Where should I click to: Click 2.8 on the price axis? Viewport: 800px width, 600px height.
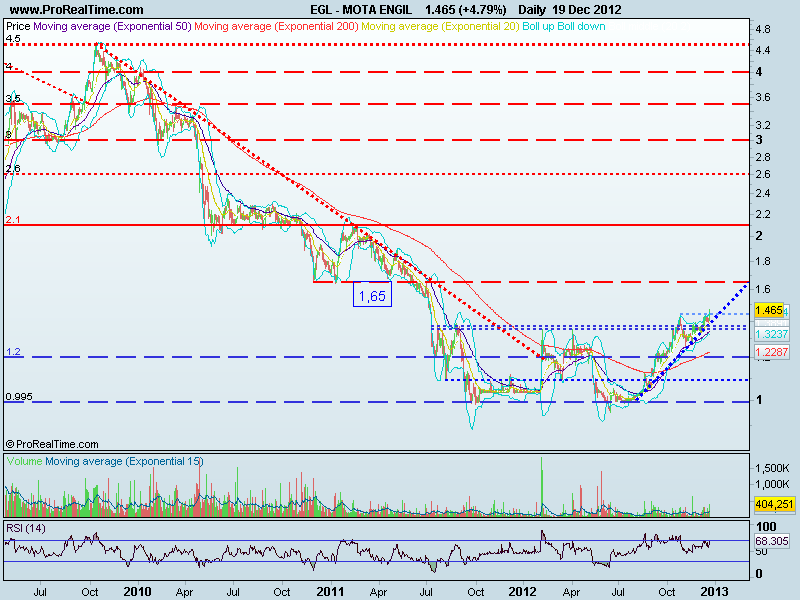[x=763, y=157]
